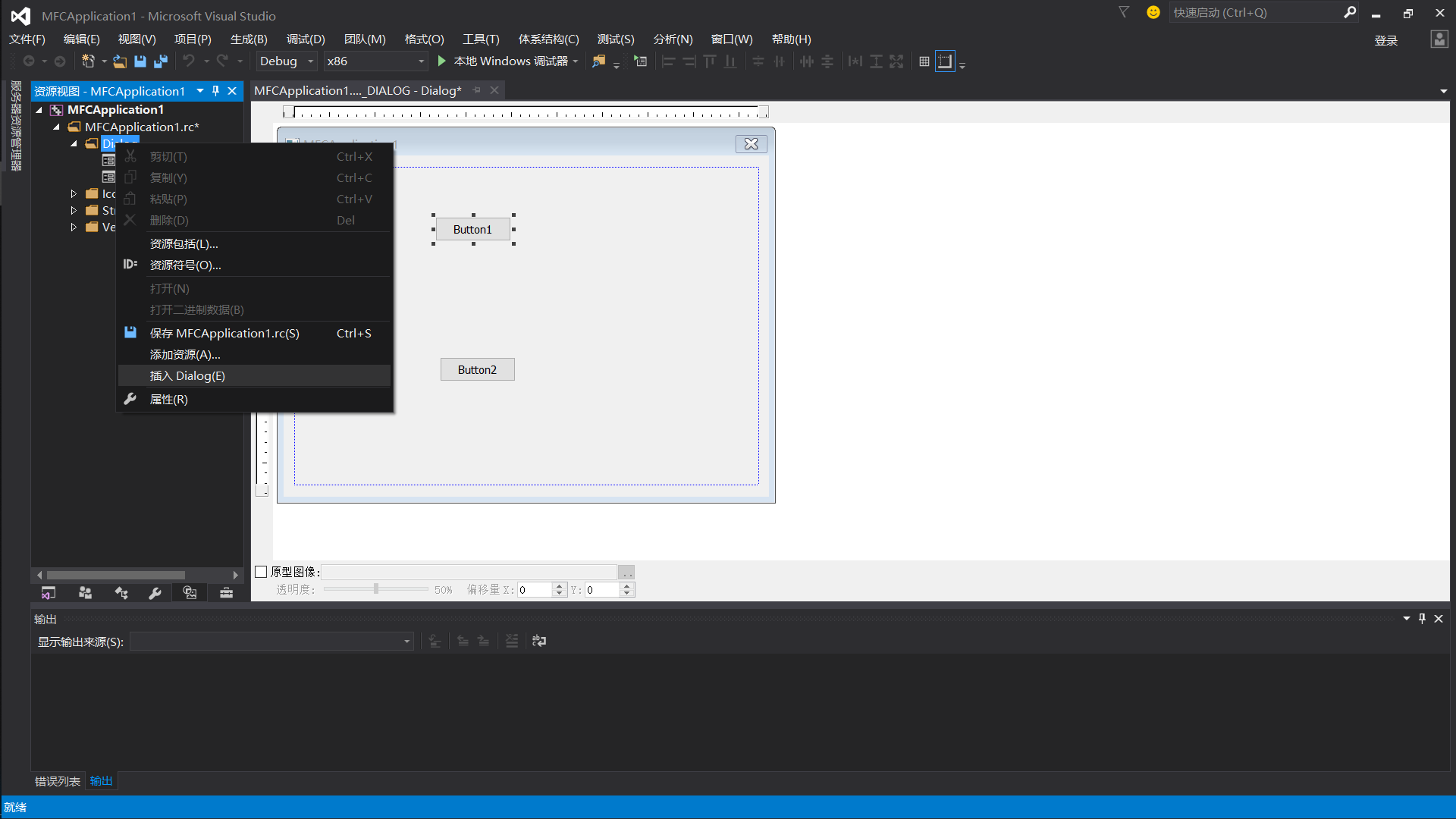This screenshot has width=1456, height=819.
Task: Select Insert Dialog in the context menu
Action: 187,376
